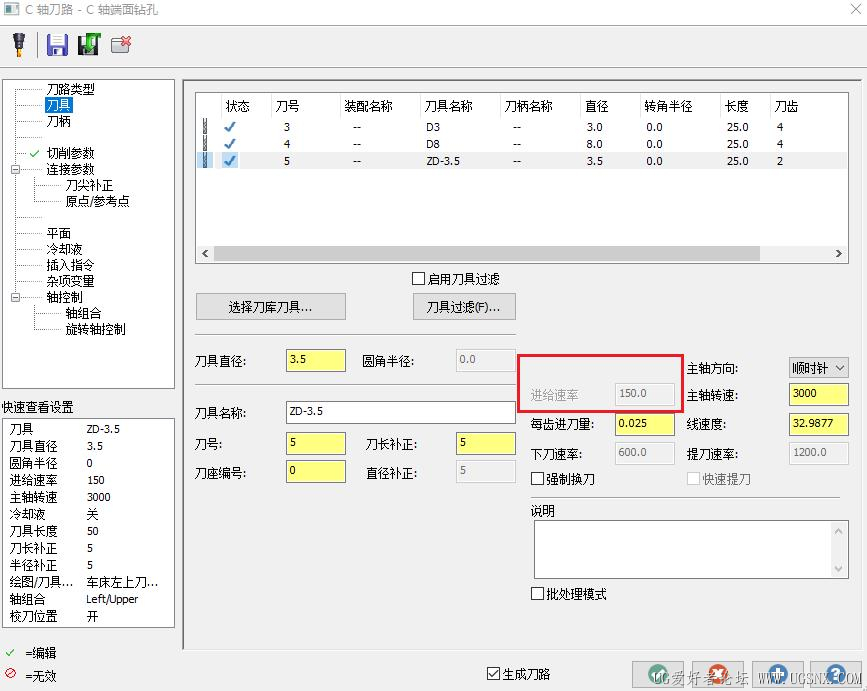Click the 刀具过滤(F) button
Screen dimensions: 867x691
tap(464, 307)
